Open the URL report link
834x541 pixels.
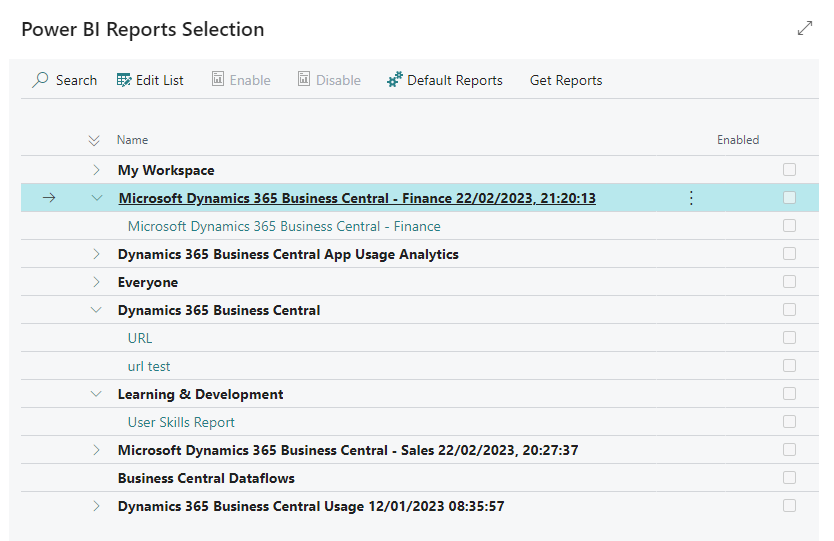point(140,338)
